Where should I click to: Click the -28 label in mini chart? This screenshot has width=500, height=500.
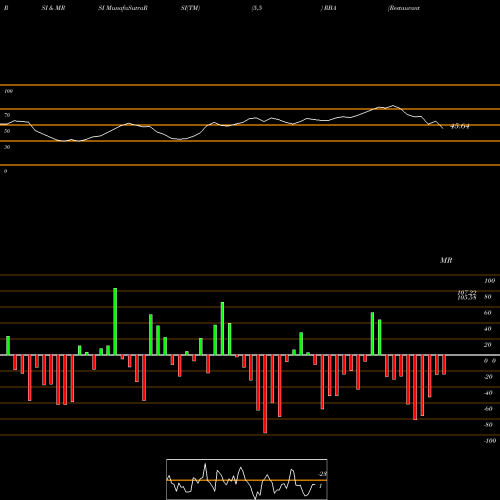point(323,474)
